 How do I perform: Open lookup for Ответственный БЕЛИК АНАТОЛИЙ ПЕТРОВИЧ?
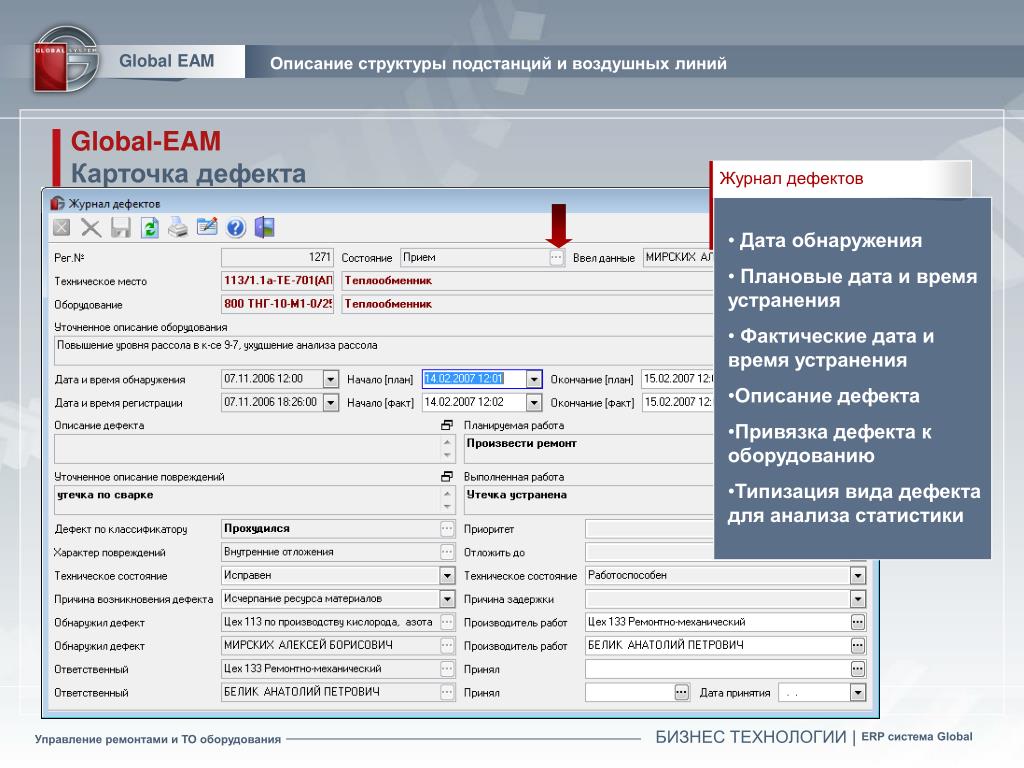447,692
